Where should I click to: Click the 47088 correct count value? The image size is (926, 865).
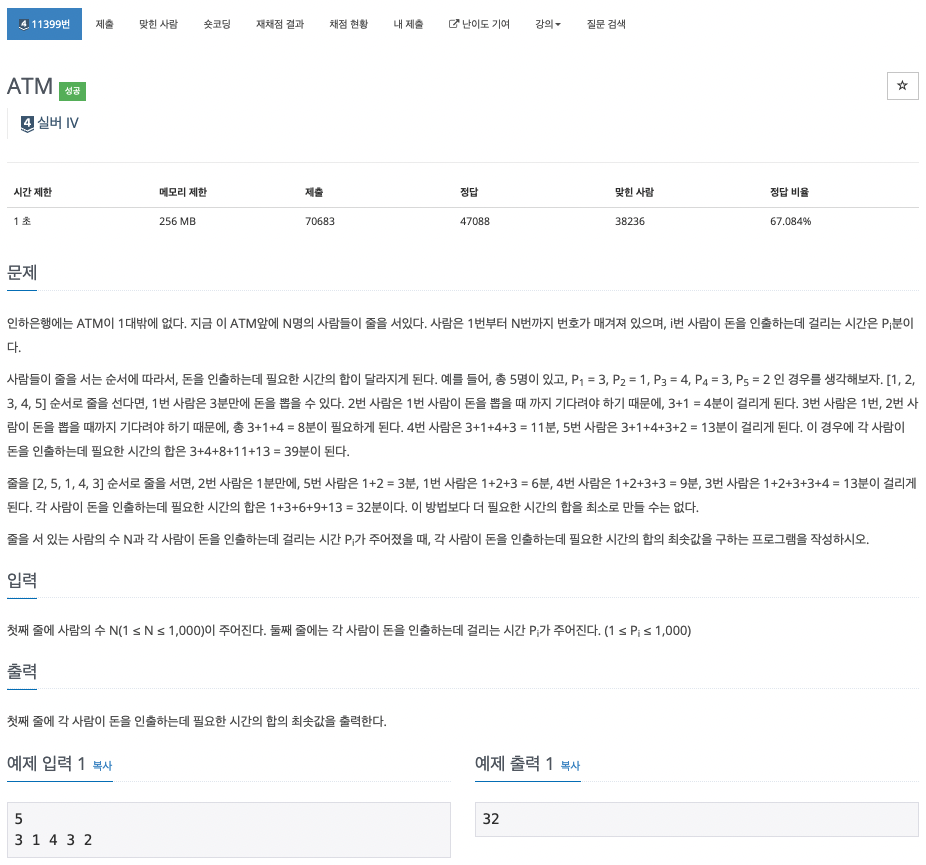point(475,221)
